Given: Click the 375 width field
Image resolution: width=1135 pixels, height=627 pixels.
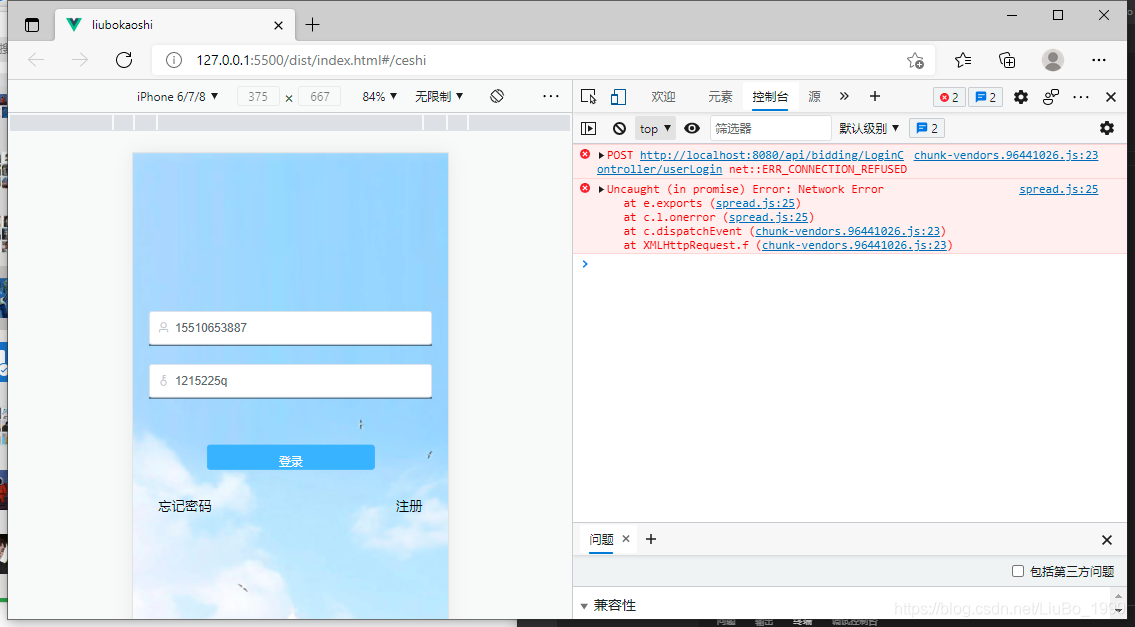Looking at the screenshot, I should 258,96.
